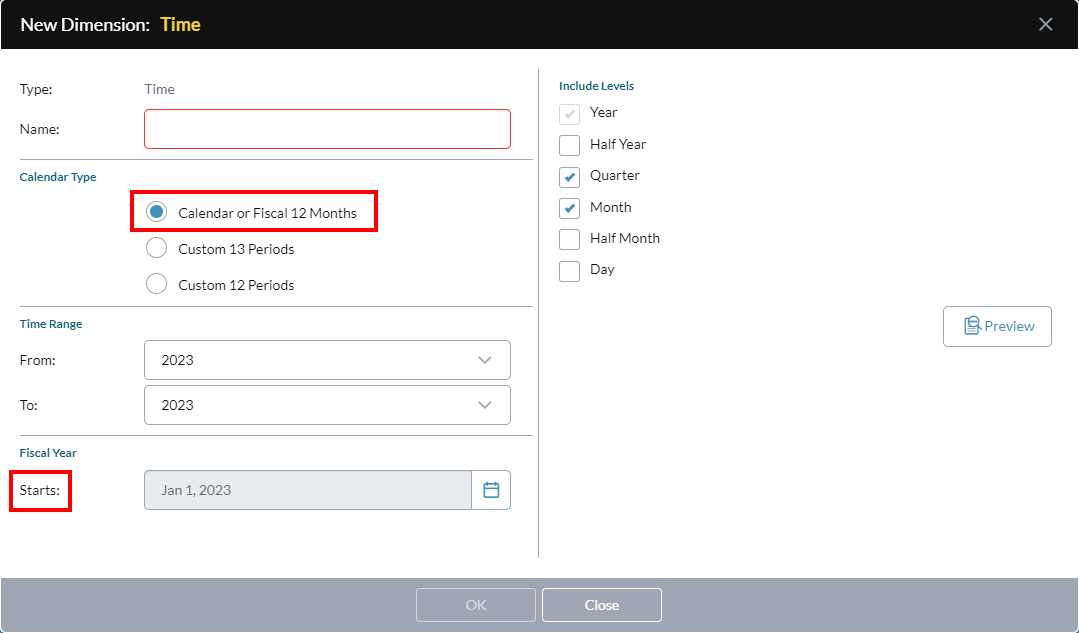Uncheck the Quarter level checkbox
Viewport: 1079px width, 633px height.
click(569, 177)
